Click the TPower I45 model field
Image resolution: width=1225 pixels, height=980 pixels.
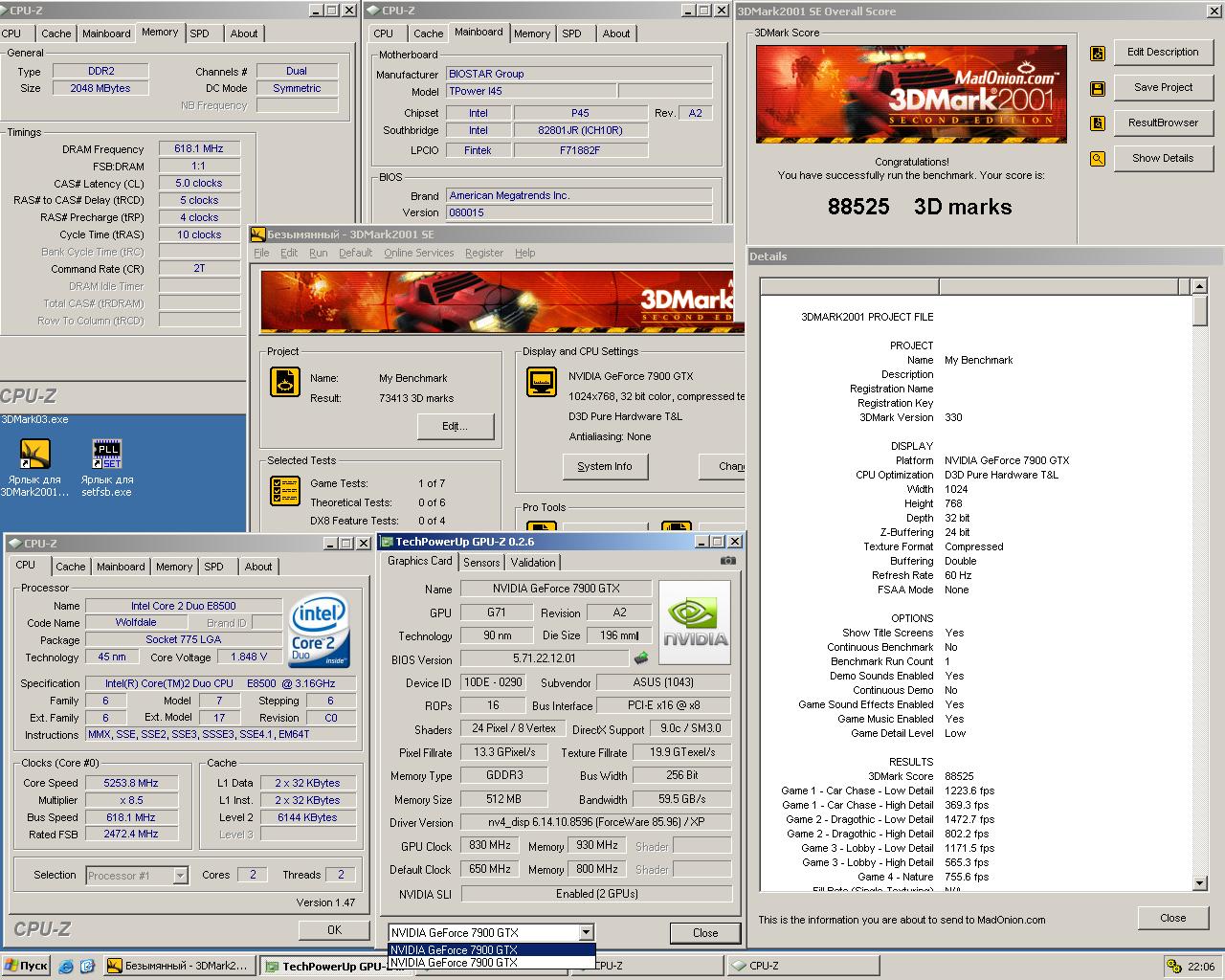pos(531,91)
